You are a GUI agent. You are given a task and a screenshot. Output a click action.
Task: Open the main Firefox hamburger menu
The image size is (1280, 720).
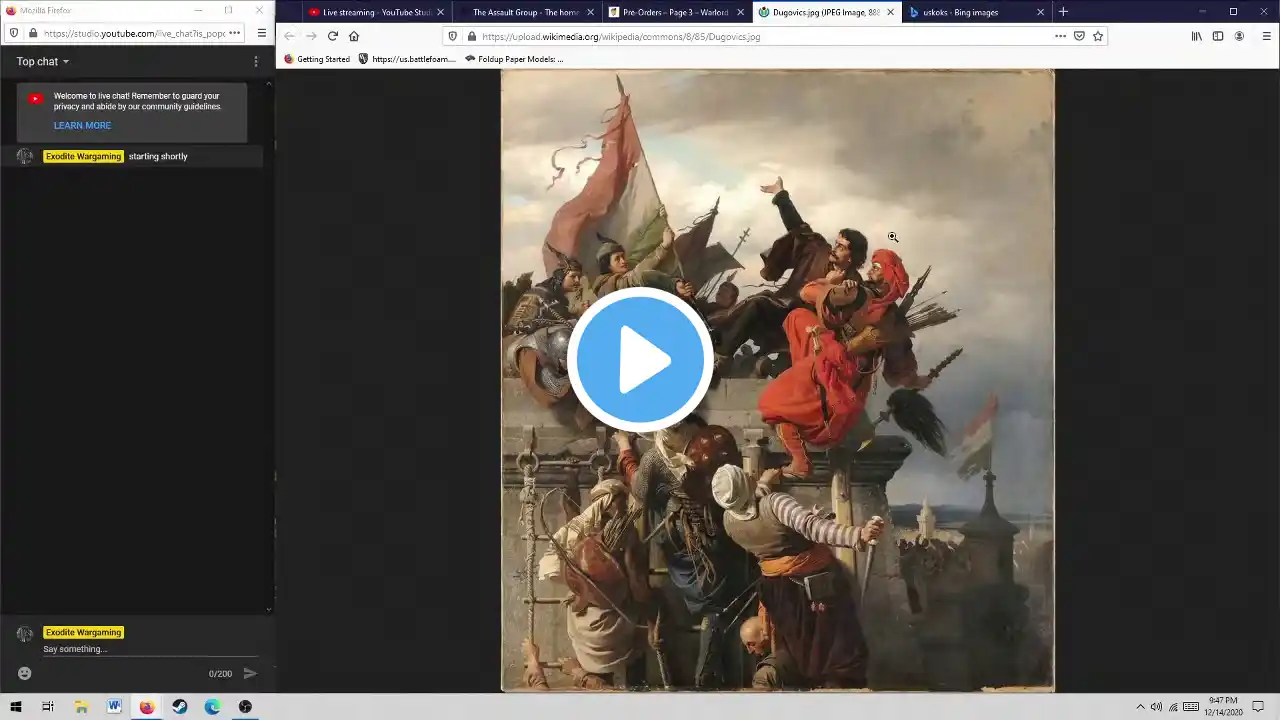pyautogui.click(x=1266, y=36)
